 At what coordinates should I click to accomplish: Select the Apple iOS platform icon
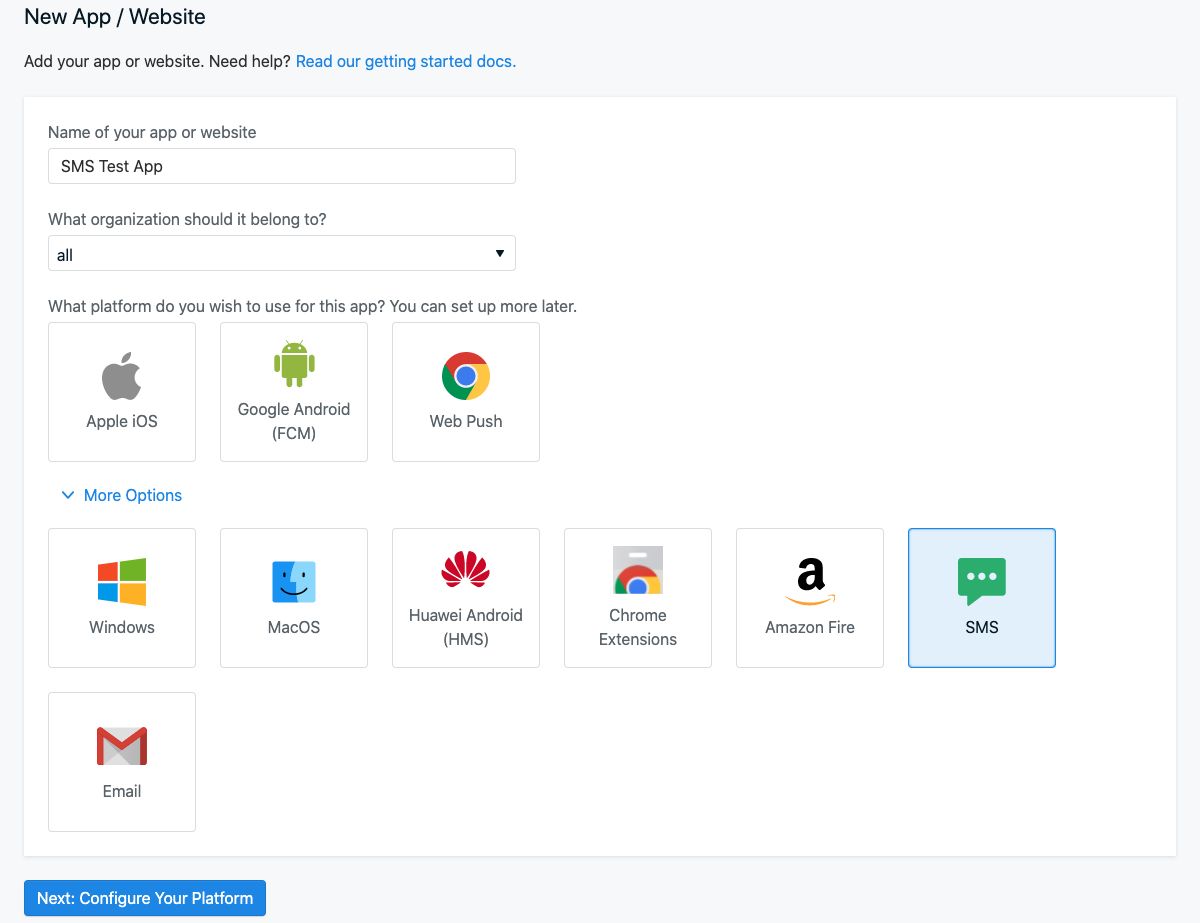(122, 376)
